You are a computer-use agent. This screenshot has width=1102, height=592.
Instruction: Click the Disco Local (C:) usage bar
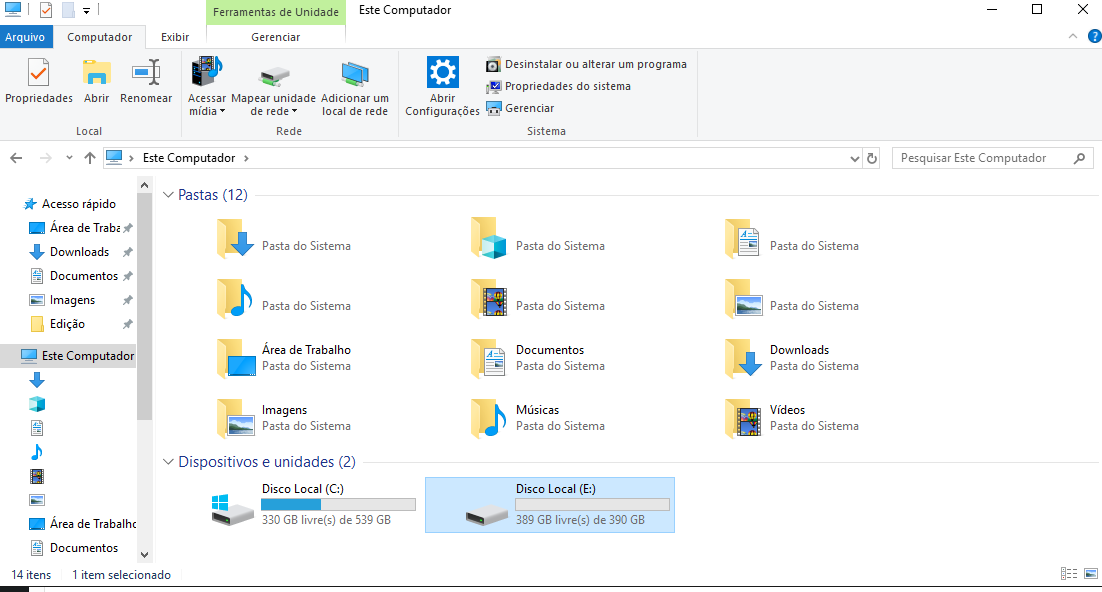click(x=338, y=504)
